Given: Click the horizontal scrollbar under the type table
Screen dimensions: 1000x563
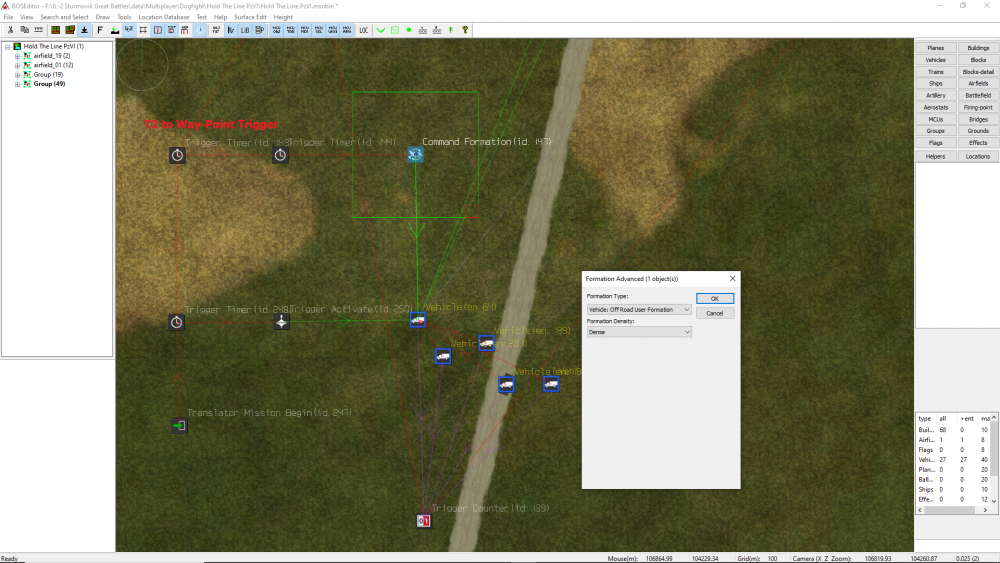Looking at the screenshot, I should pyautogui.click(x=953, y=509).
